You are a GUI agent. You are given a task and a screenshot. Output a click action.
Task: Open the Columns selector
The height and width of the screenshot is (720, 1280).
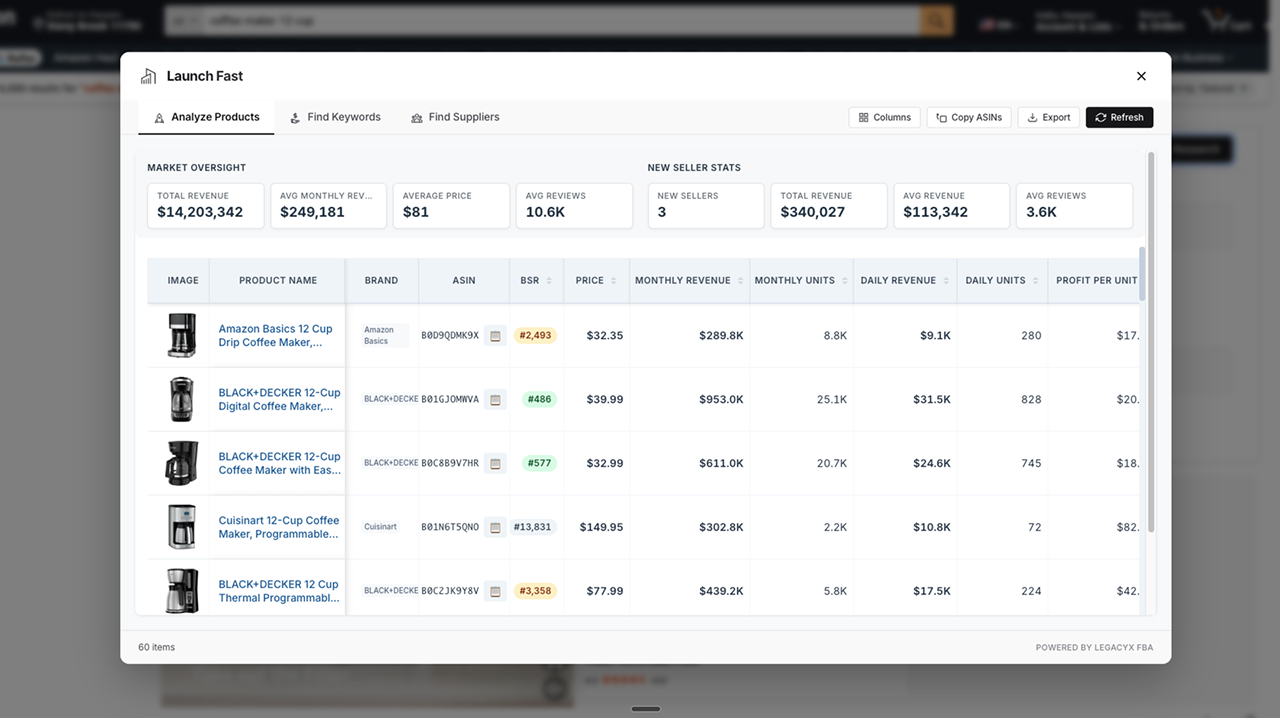[885, 117]
